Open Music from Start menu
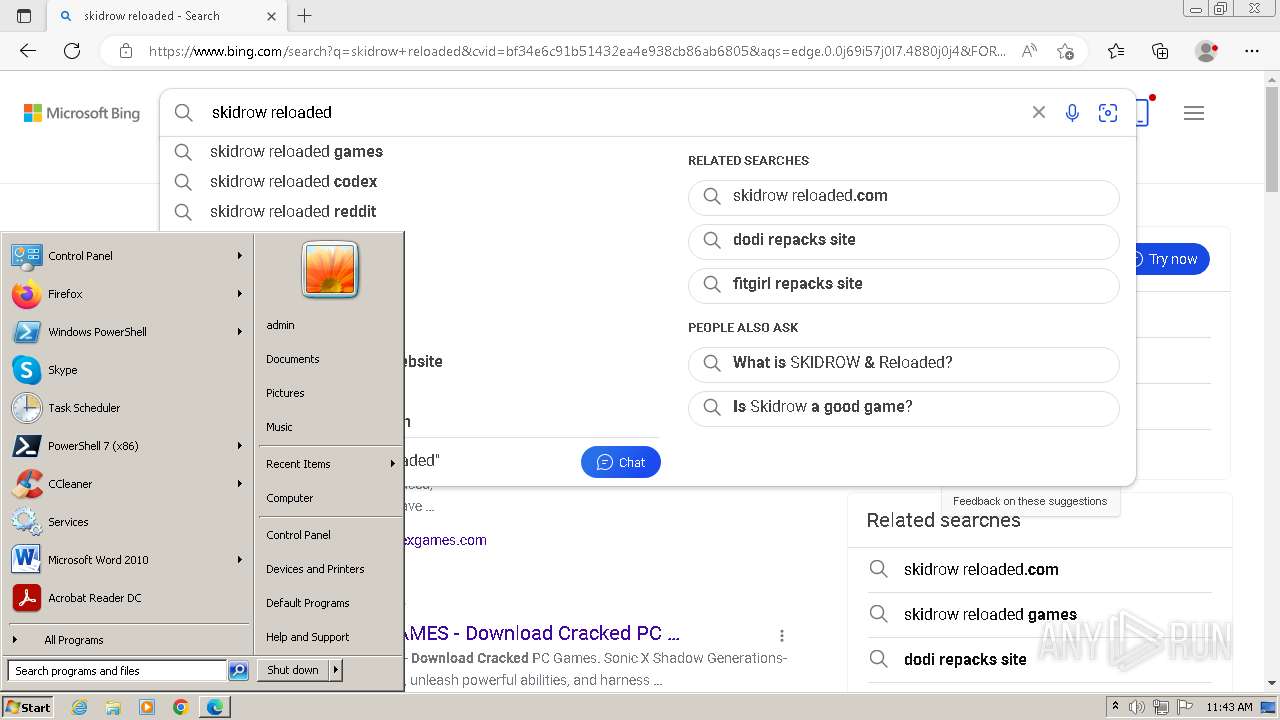 pos(330,427)
